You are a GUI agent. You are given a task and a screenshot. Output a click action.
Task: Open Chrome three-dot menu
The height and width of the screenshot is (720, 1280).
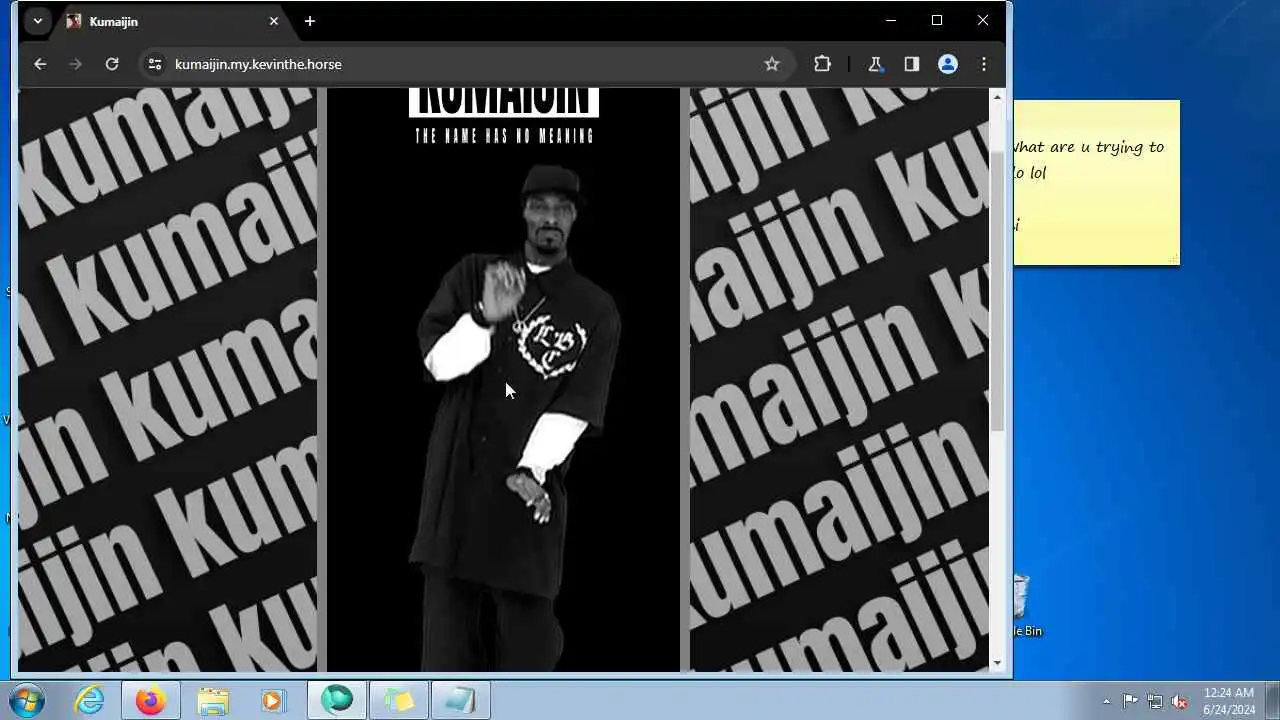pyautogui.click(x=984, y=64)
